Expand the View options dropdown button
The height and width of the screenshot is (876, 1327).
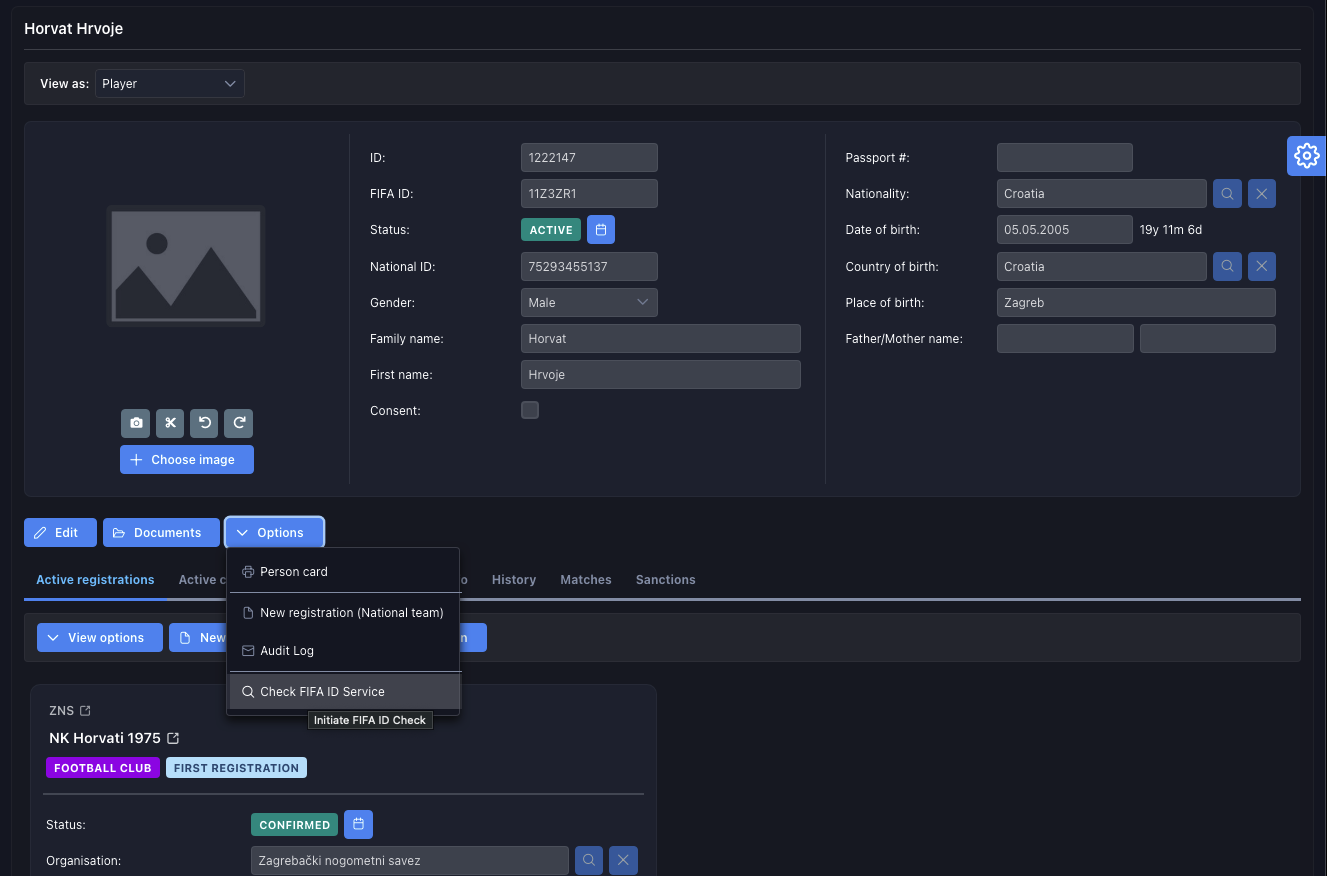pos(99,638)
